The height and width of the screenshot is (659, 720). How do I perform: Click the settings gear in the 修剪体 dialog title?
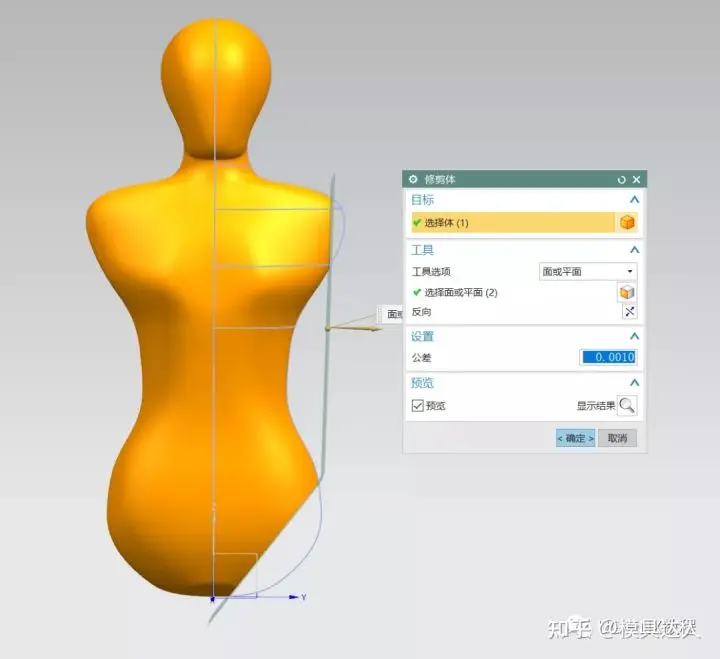point(414,179)
